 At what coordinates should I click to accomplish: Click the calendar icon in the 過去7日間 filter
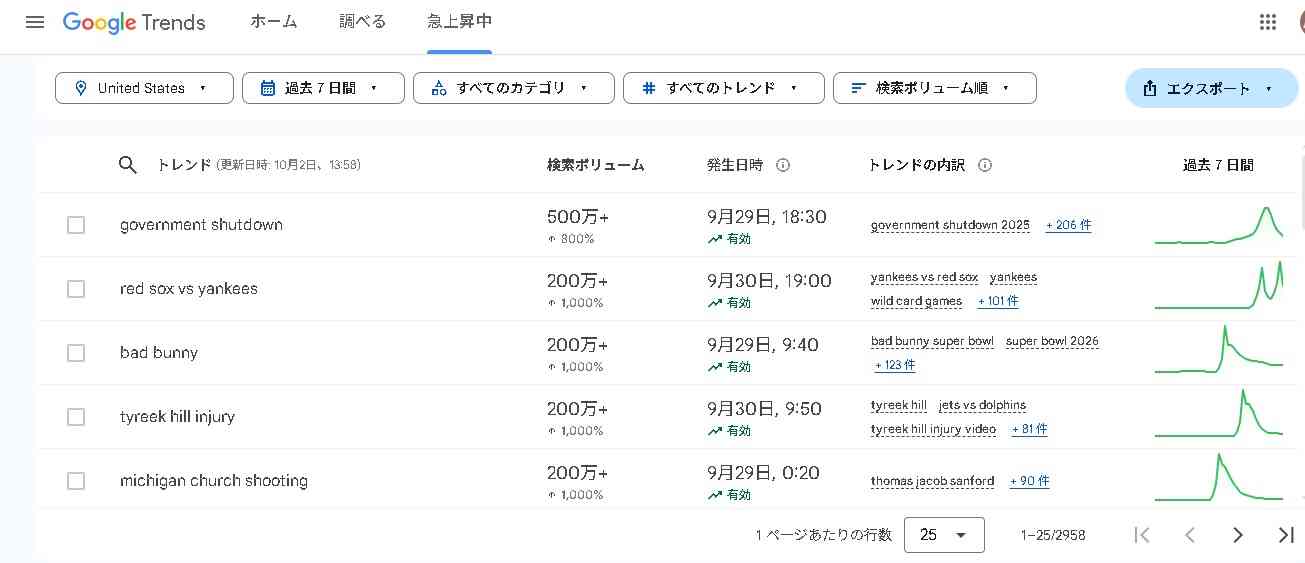[x=268, y=88]
